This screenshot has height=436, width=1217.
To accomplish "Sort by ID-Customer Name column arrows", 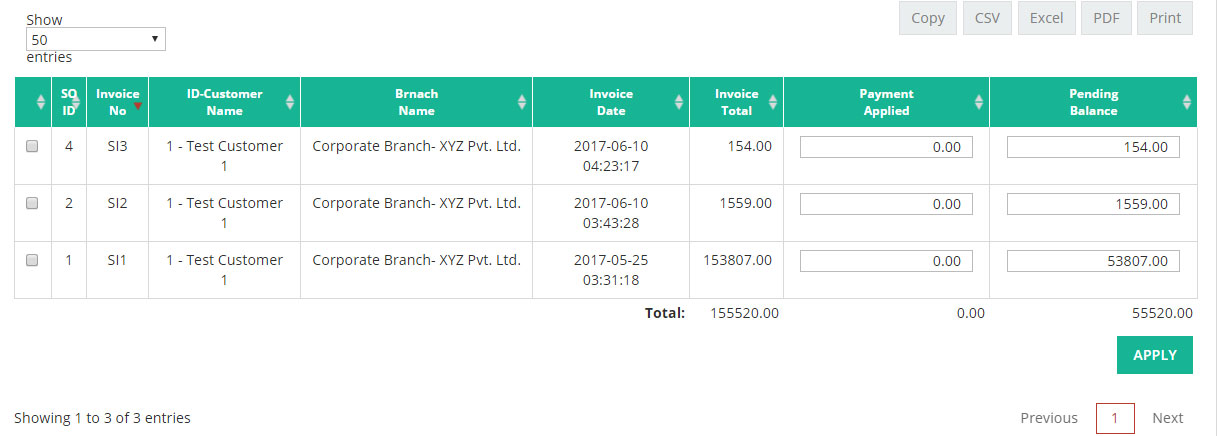I will [x=290, y=102].
